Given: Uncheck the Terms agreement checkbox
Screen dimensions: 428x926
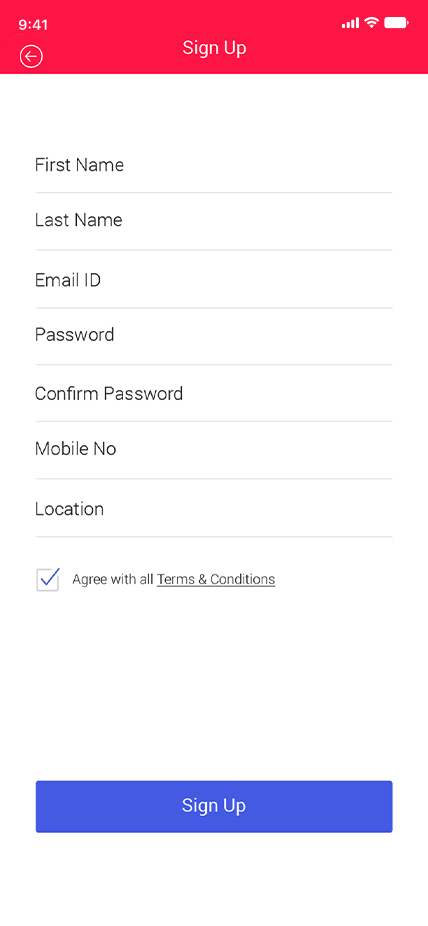Looking at the screenshot, I should click(48, 580).
